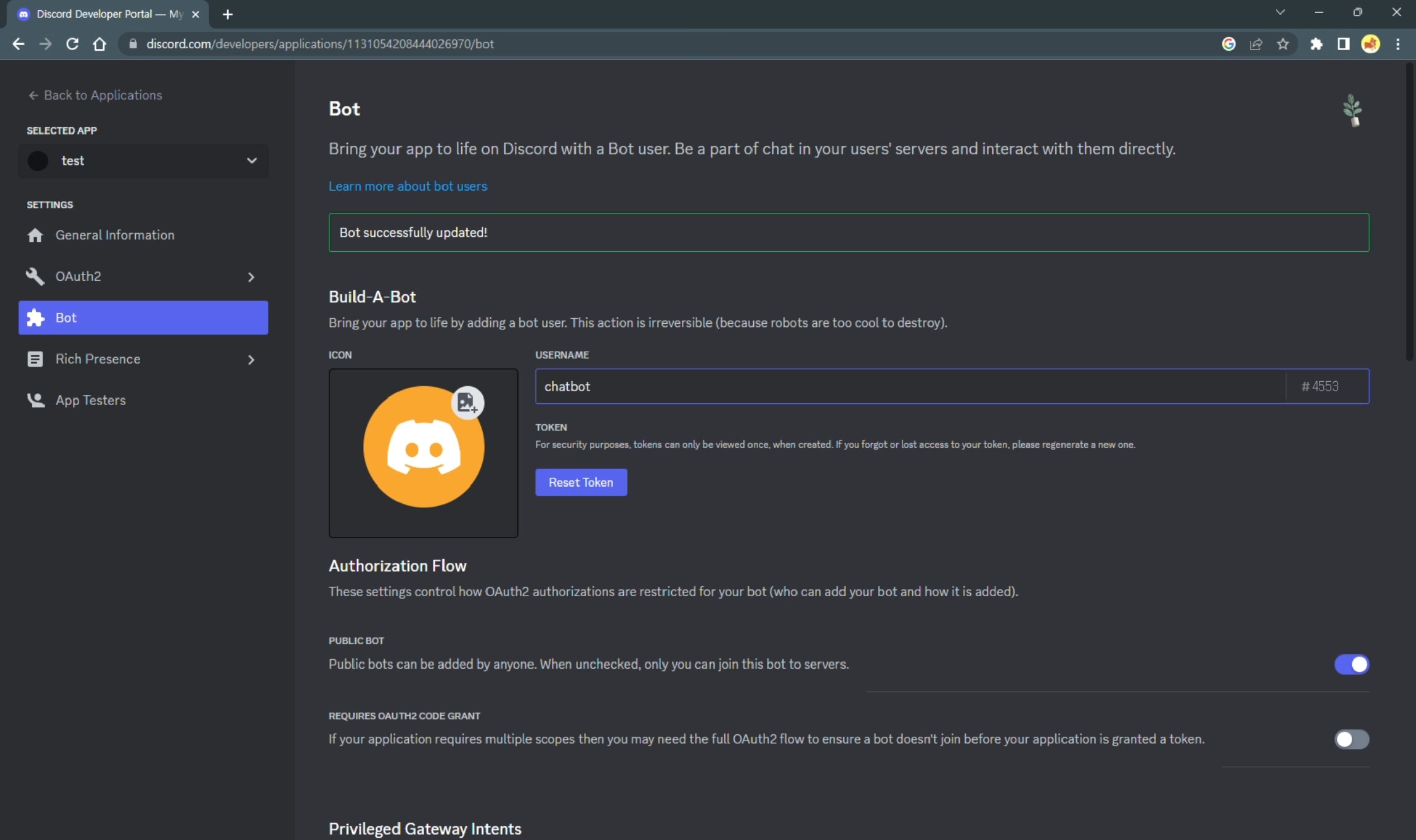1416x840 pixels.
Task: Click the upload image icon on bot avatar
Action: coord(467,403)
